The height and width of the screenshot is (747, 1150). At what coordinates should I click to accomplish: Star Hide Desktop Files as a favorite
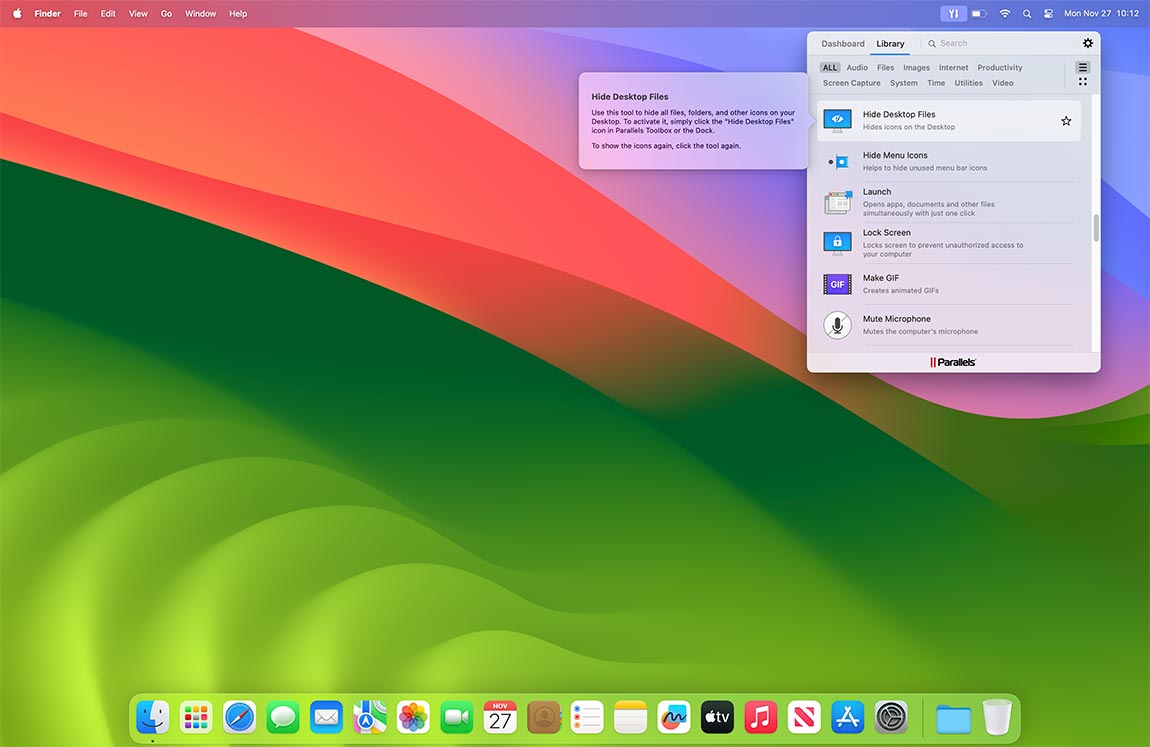pyautogui.click(x=1066, y=120)
